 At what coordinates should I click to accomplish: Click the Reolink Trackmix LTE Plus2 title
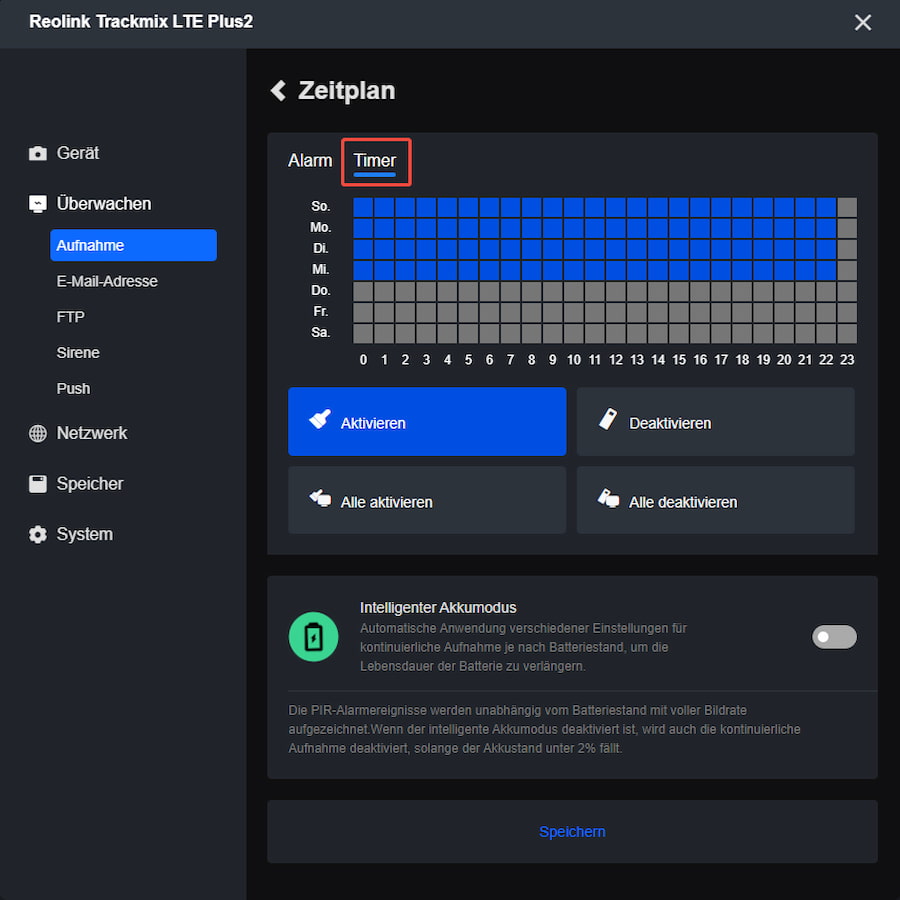click(141, 21)
